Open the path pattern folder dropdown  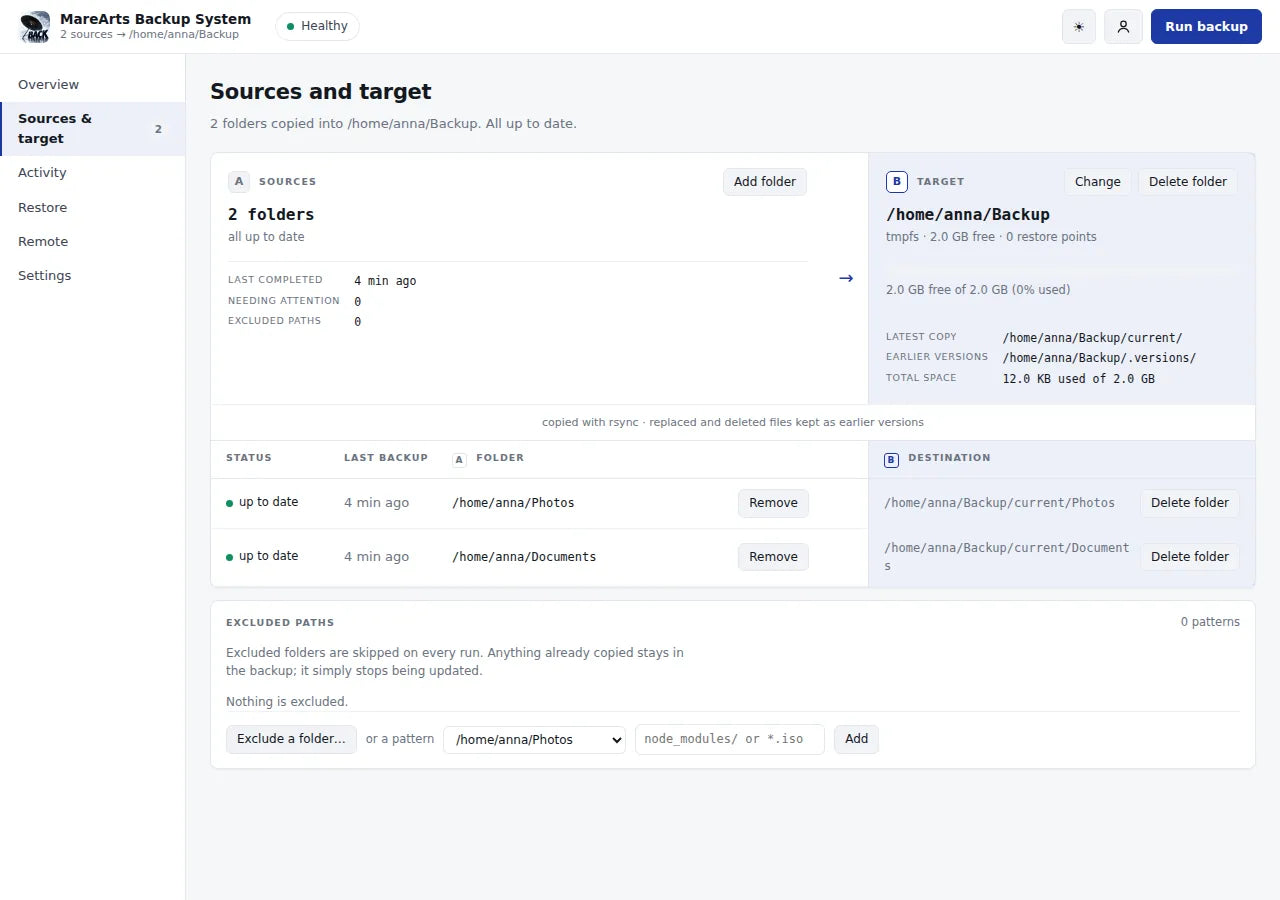point(534,740)
